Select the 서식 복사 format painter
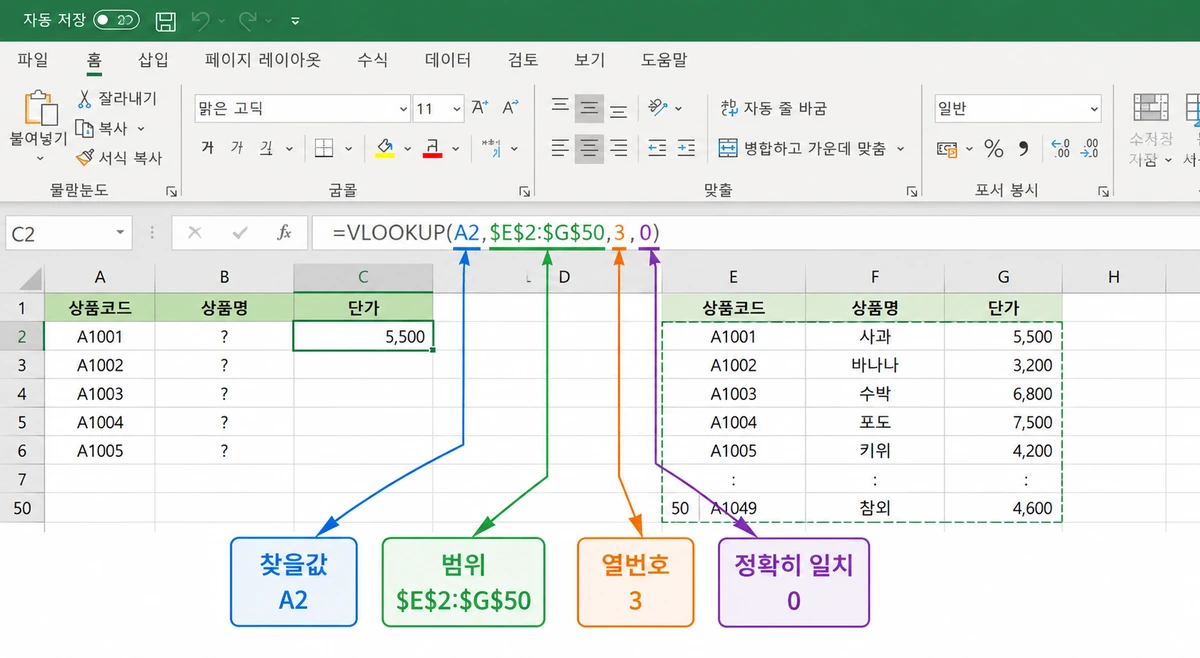Image resolution: width=1200 pixels, height=658 pixels. tap(118, 157)
